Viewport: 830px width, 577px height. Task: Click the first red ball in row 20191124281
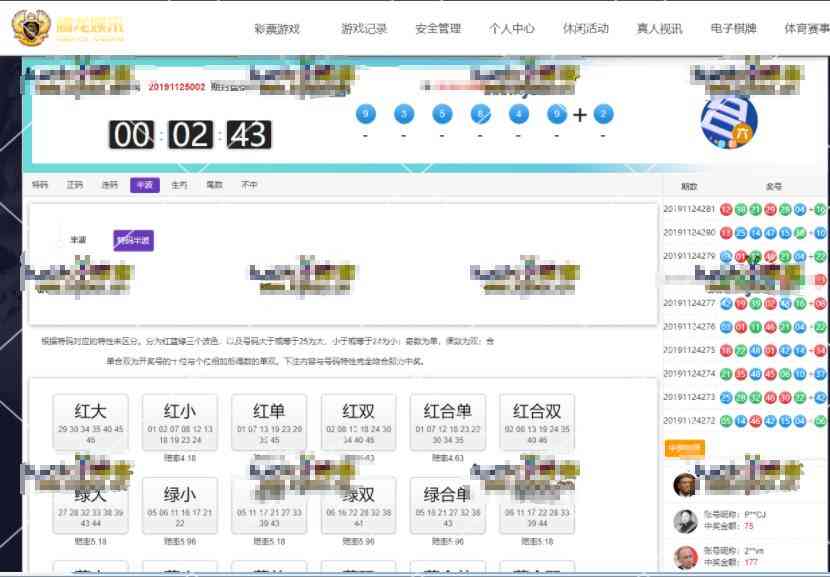[726, 210]
